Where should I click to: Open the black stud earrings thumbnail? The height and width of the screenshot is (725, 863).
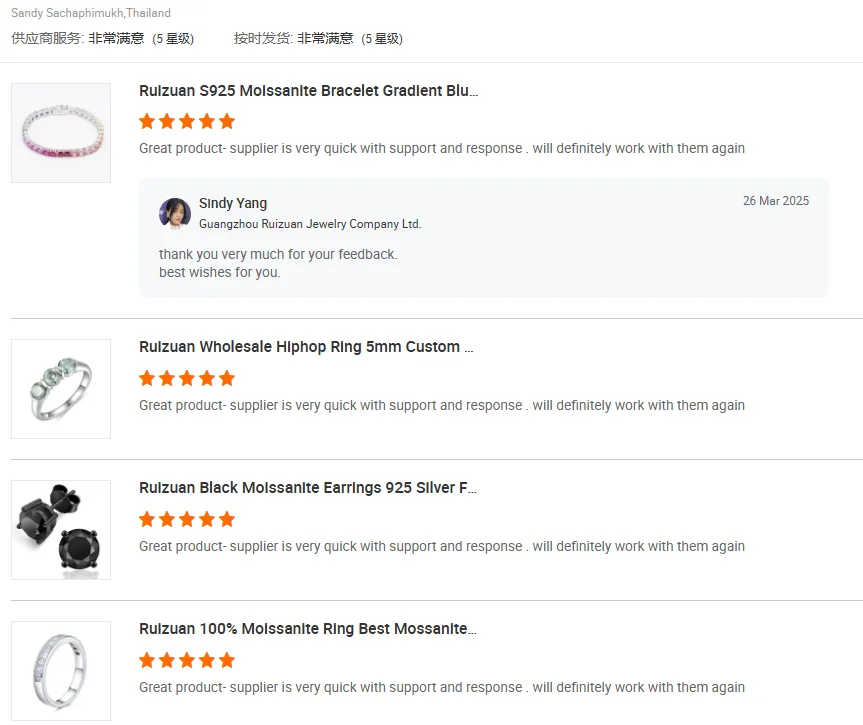[x=61, y=530]
